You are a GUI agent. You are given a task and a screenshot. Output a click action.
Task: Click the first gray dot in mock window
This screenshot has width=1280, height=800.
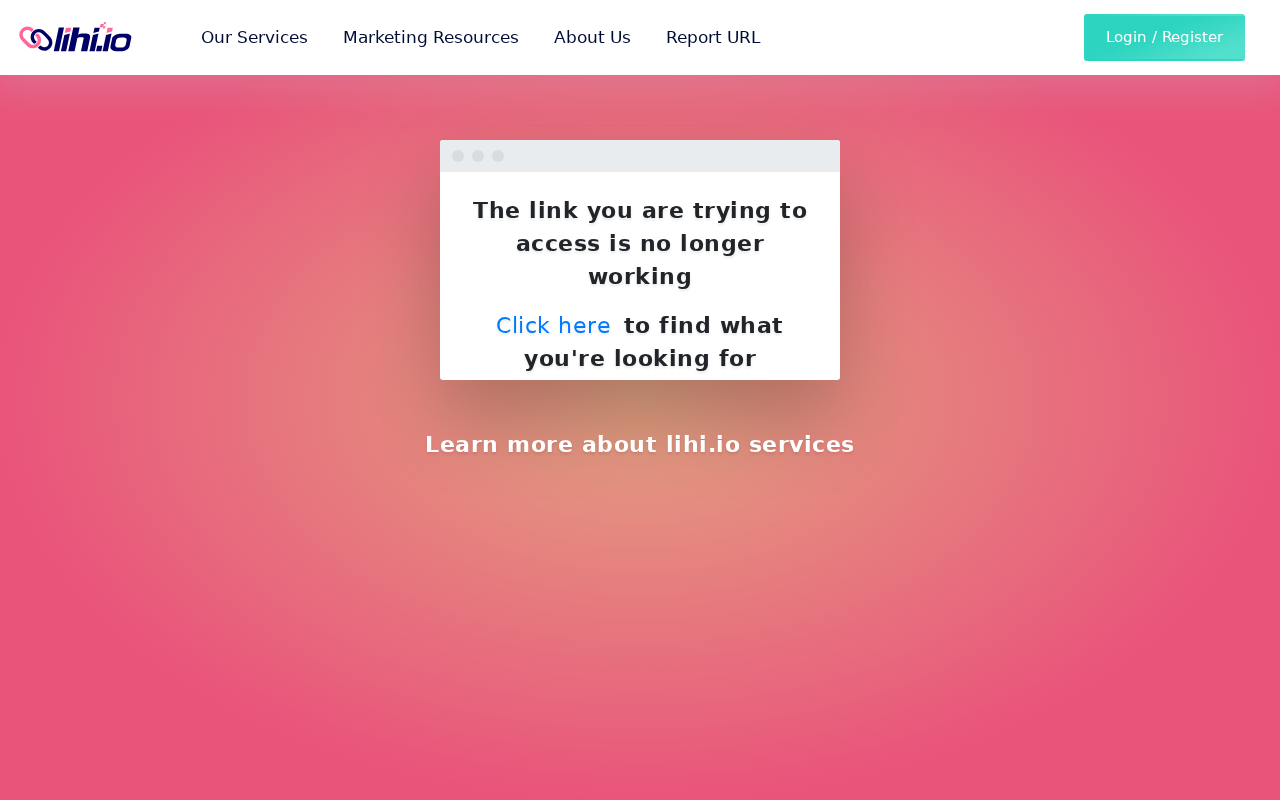[x=458, y=156]
